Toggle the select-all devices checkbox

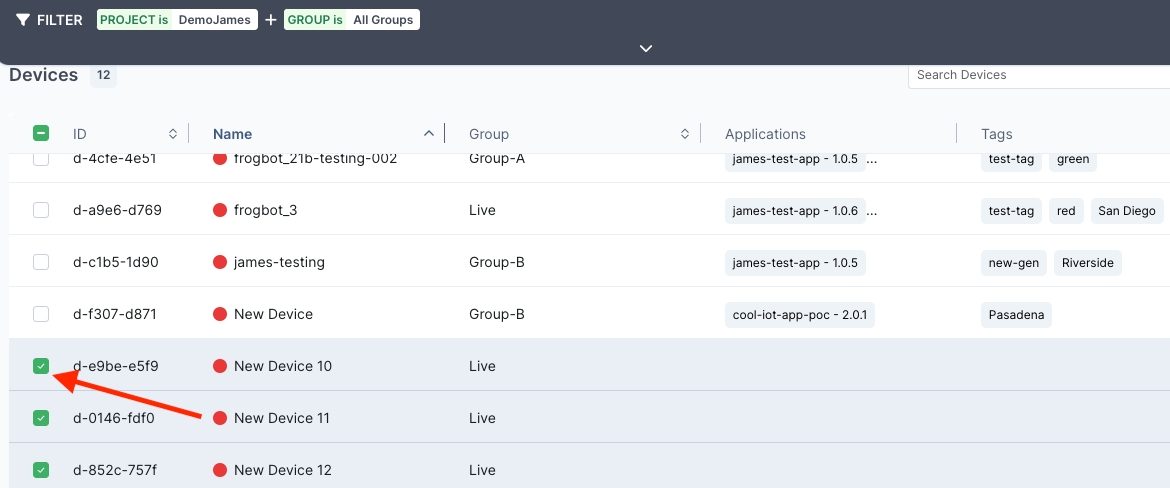click(41, 133)
